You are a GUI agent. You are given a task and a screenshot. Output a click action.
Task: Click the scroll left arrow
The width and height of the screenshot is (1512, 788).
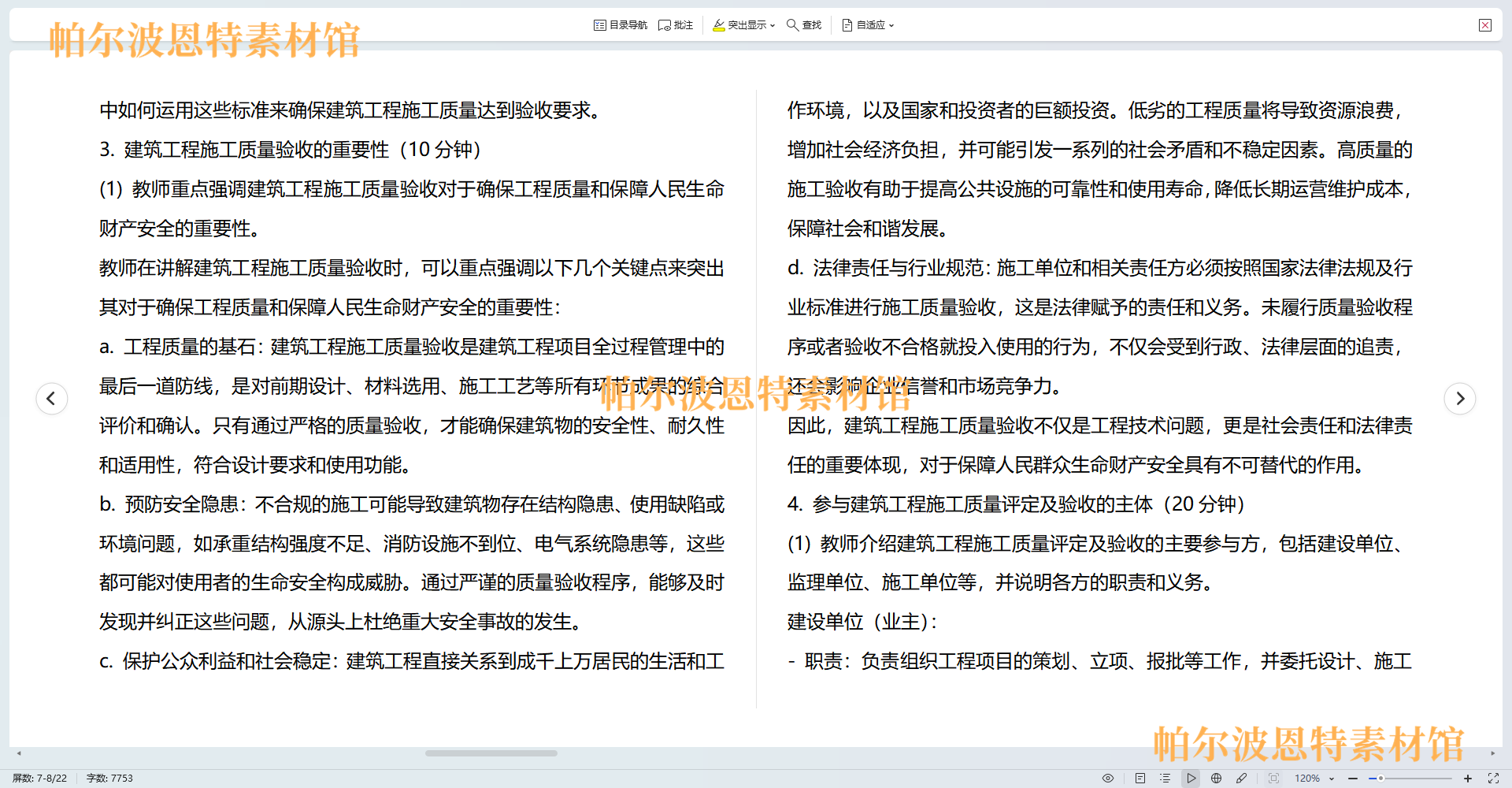pyautogui.click(x=19, y=753)
